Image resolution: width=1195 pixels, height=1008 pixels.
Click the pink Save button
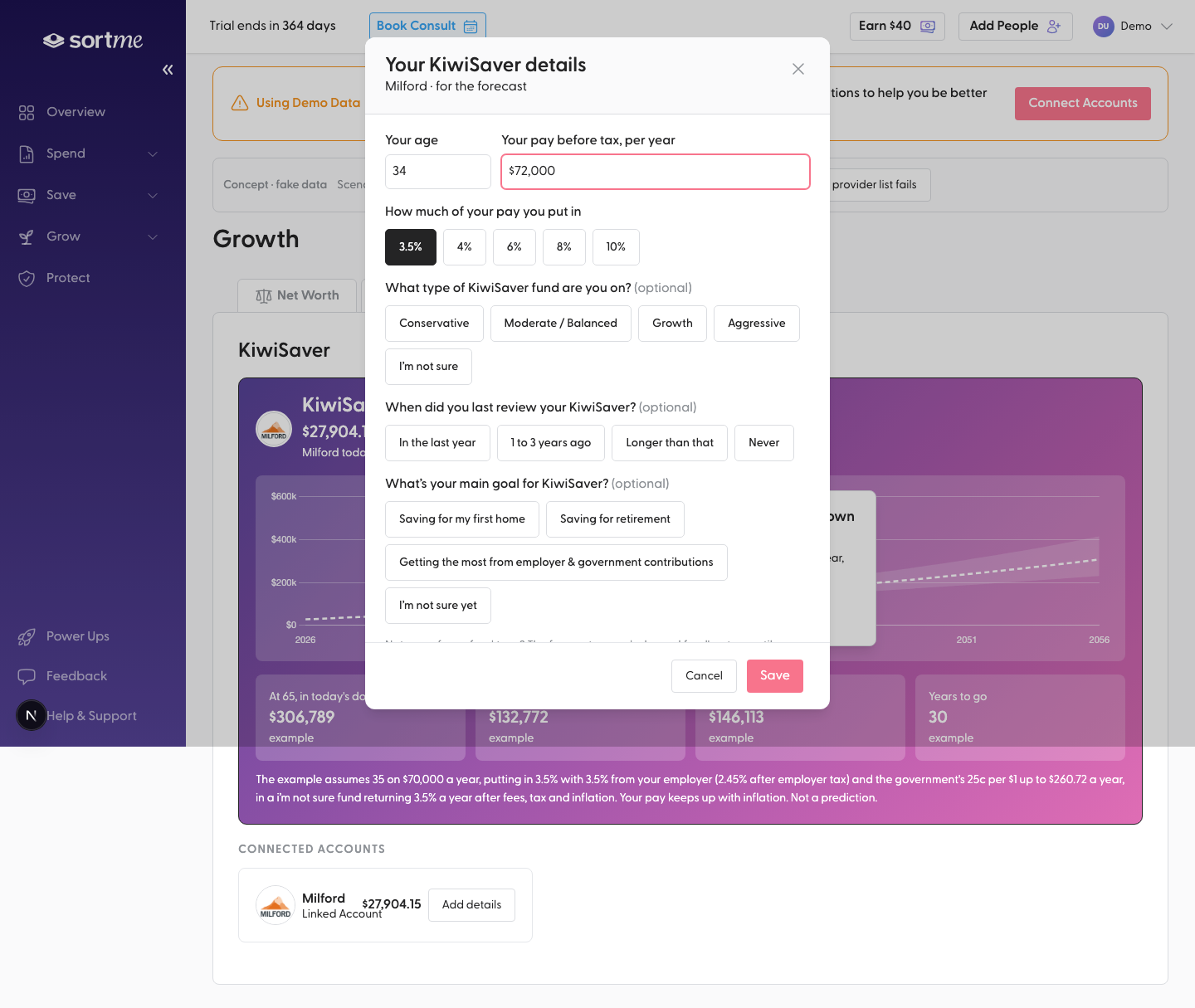tap(775, 676)
